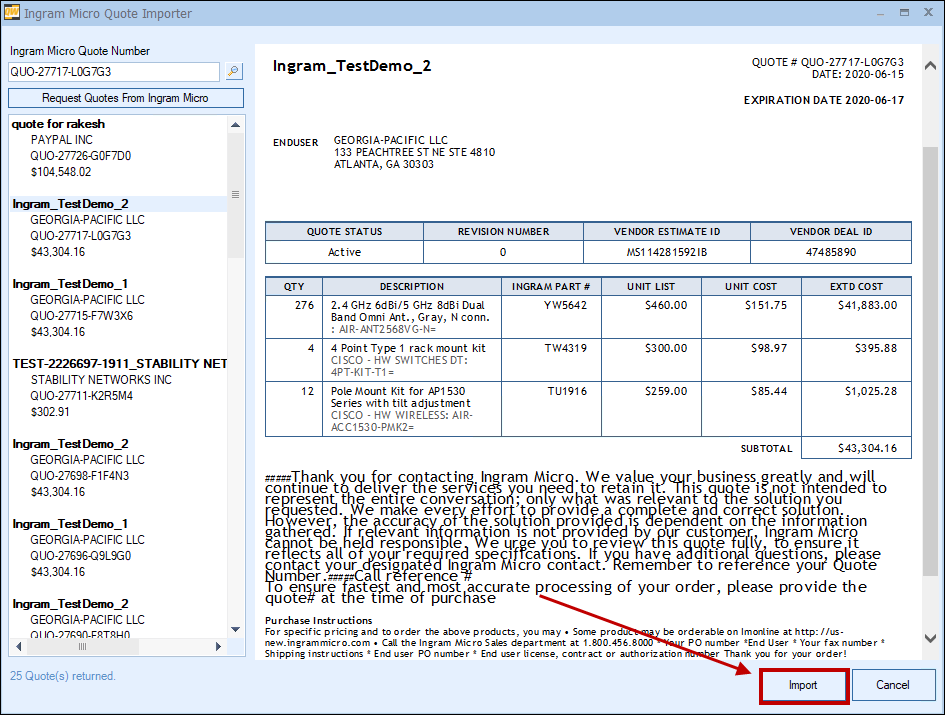Viewport: 945px width, 715px height.
Task: Click the UNIT COST column header
Action: tap(751, 286)
